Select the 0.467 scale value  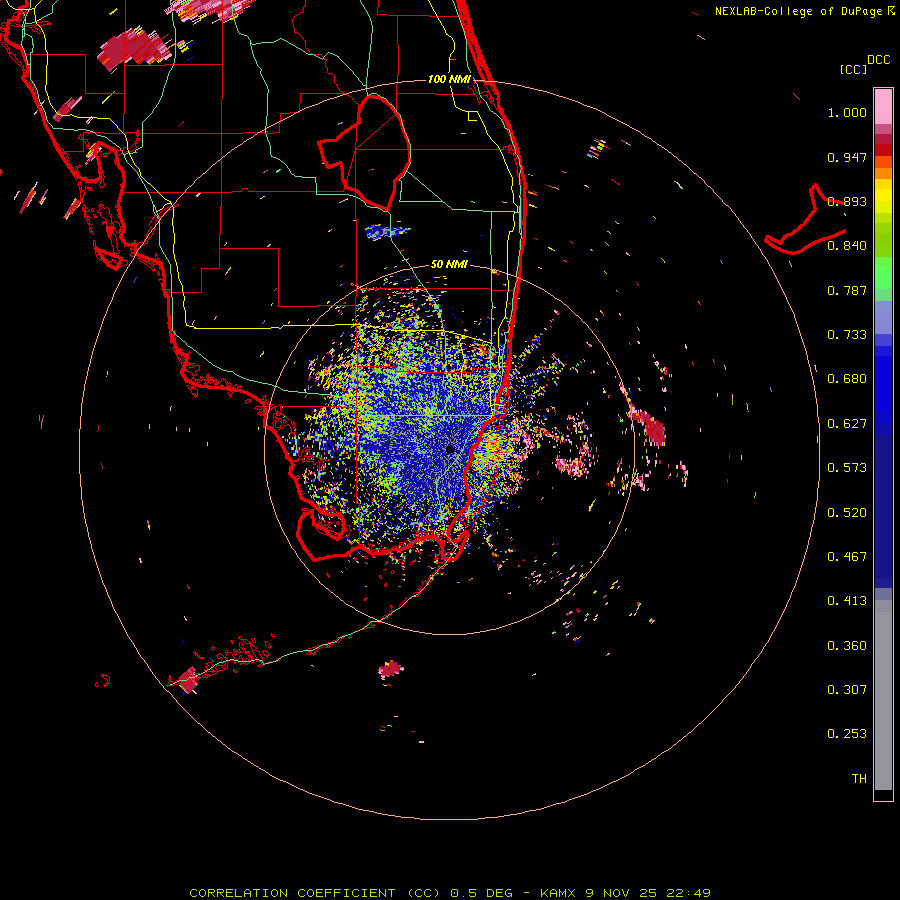pos(847,557)
